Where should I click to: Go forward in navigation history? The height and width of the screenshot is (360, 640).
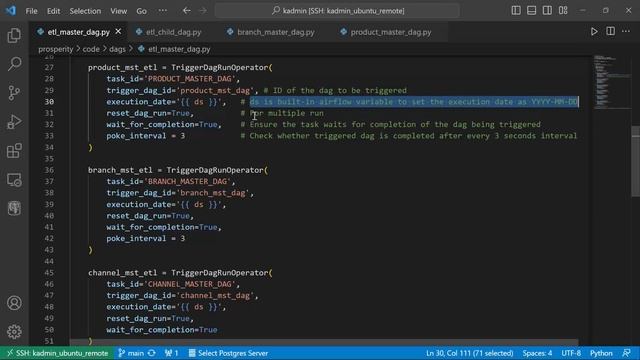[203, 11]
